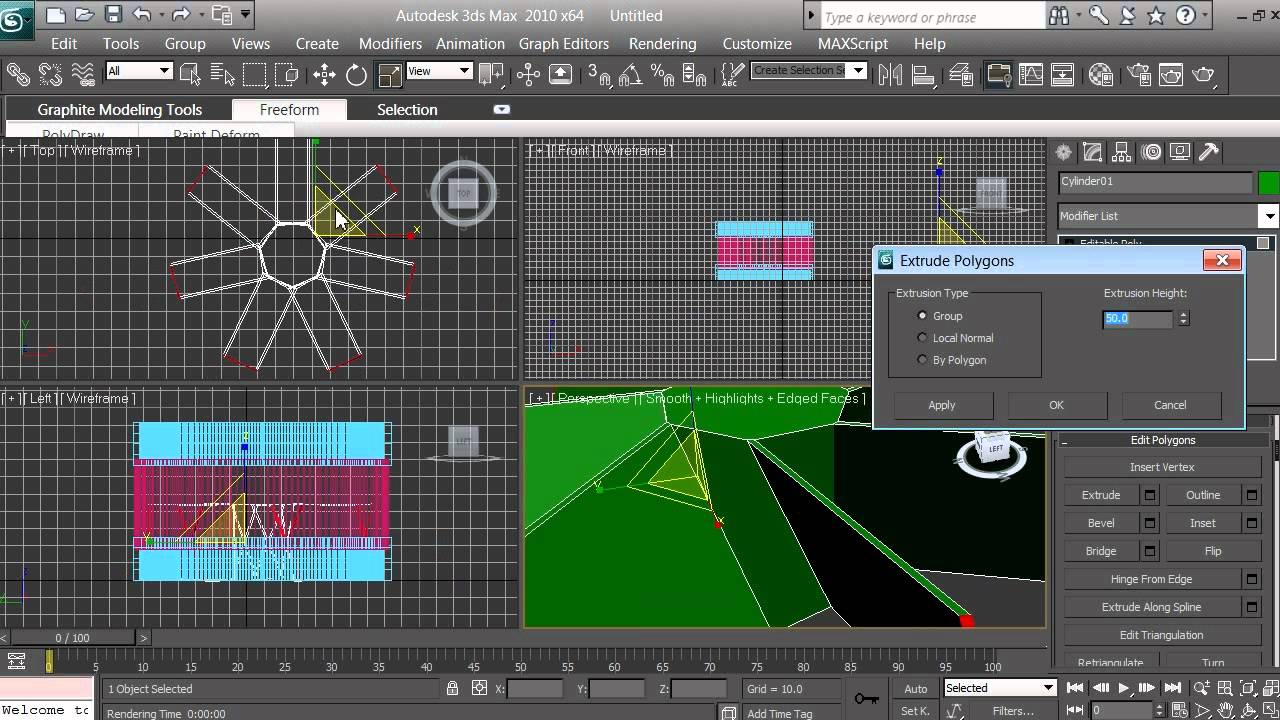1280x720 pixels.
Task: Expand the Create Selection Set dropdown
Action: click(x=858, y=71)
